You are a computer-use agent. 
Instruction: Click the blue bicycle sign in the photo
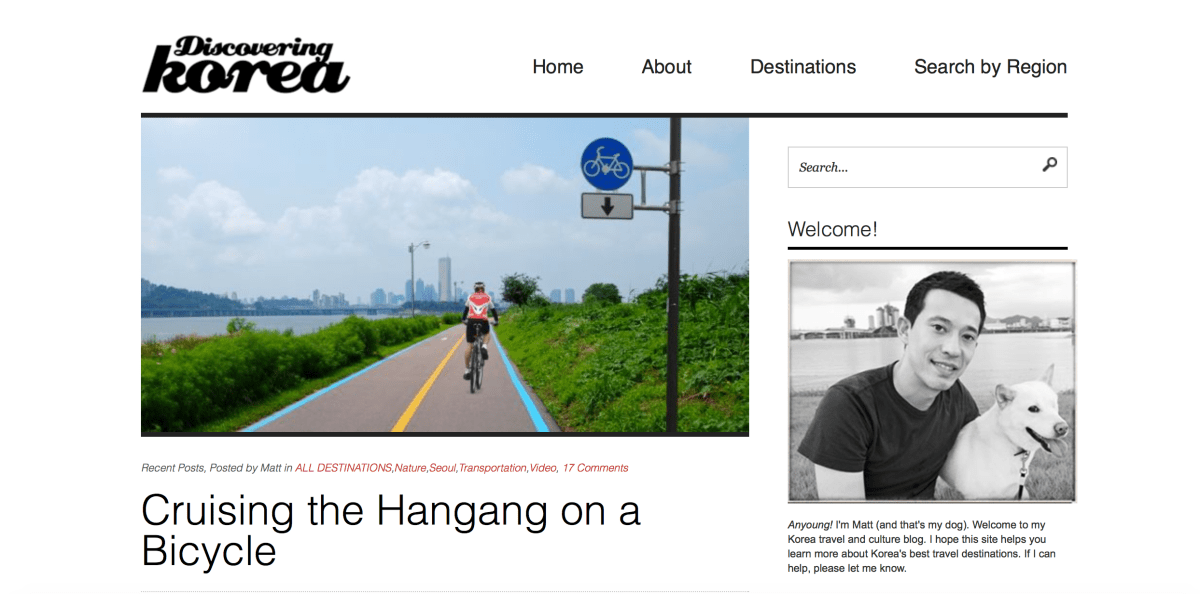click(607, 164)
